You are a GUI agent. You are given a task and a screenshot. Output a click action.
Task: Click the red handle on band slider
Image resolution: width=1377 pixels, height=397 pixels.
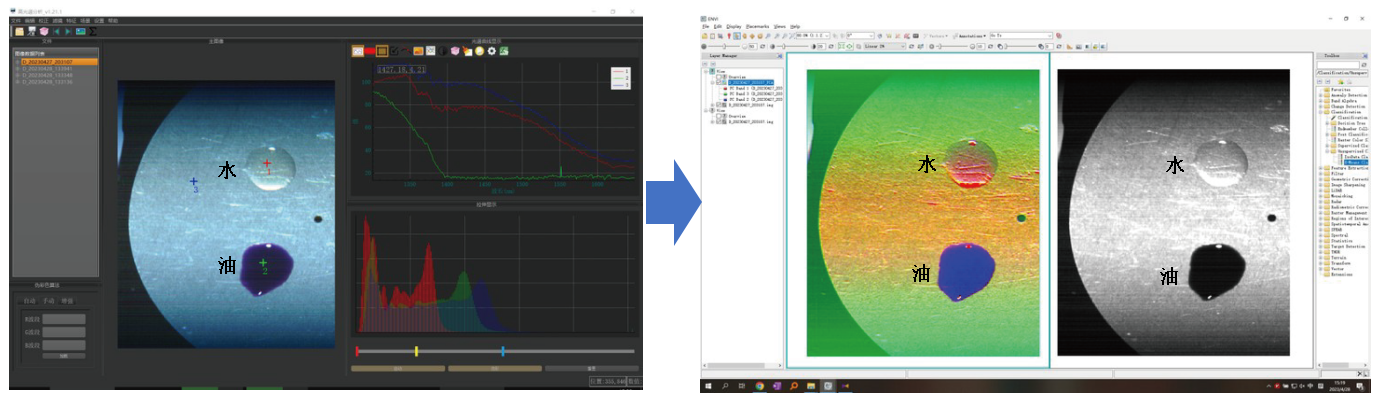click(356, 351)
